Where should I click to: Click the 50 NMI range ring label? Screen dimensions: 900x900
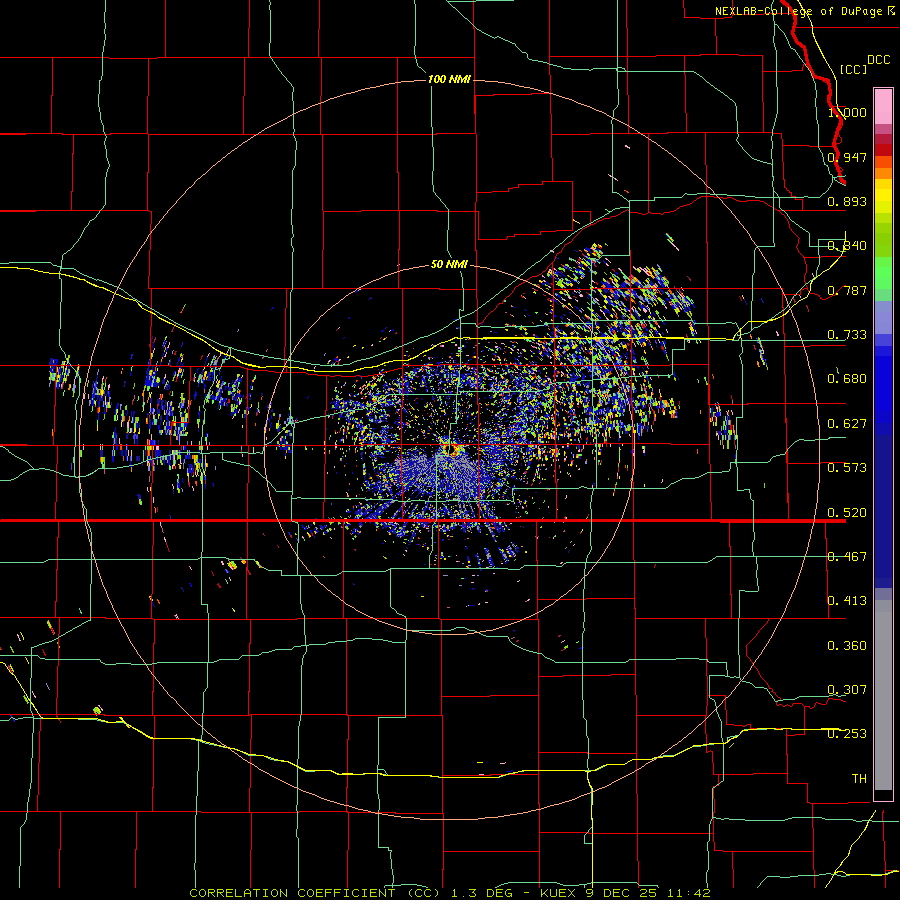point(449,264)
